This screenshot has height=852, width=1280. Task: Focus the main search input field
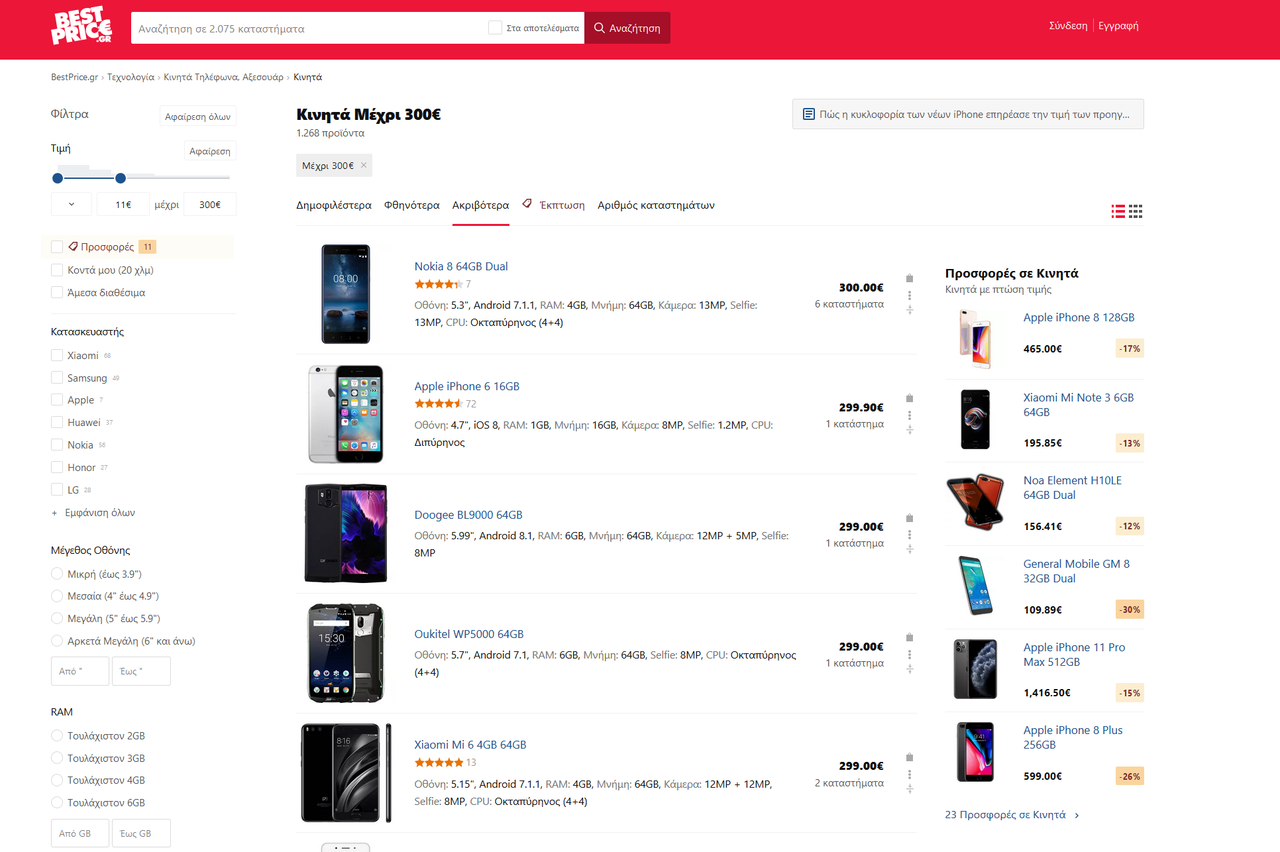(307, 28)
